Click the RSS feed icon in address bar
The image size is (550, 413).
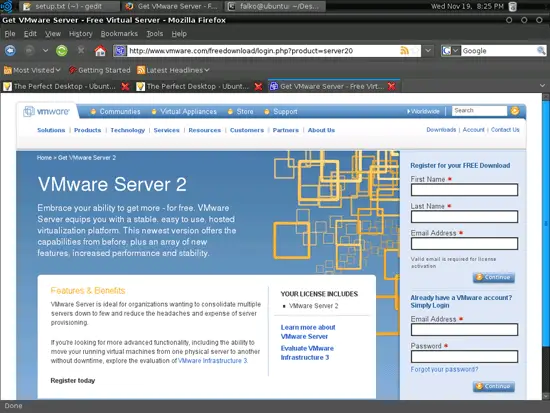pos(404,51)
